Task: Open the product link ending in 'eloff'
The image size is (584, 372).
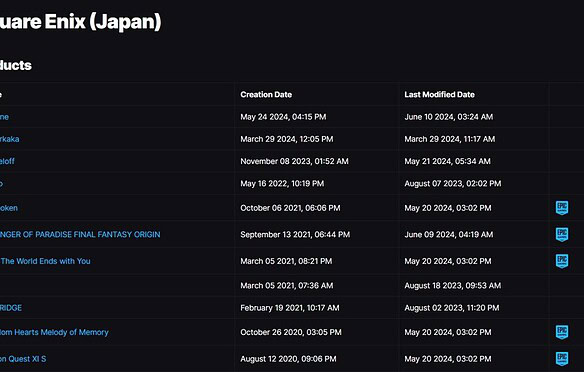Action: click(x=7, y=161)
